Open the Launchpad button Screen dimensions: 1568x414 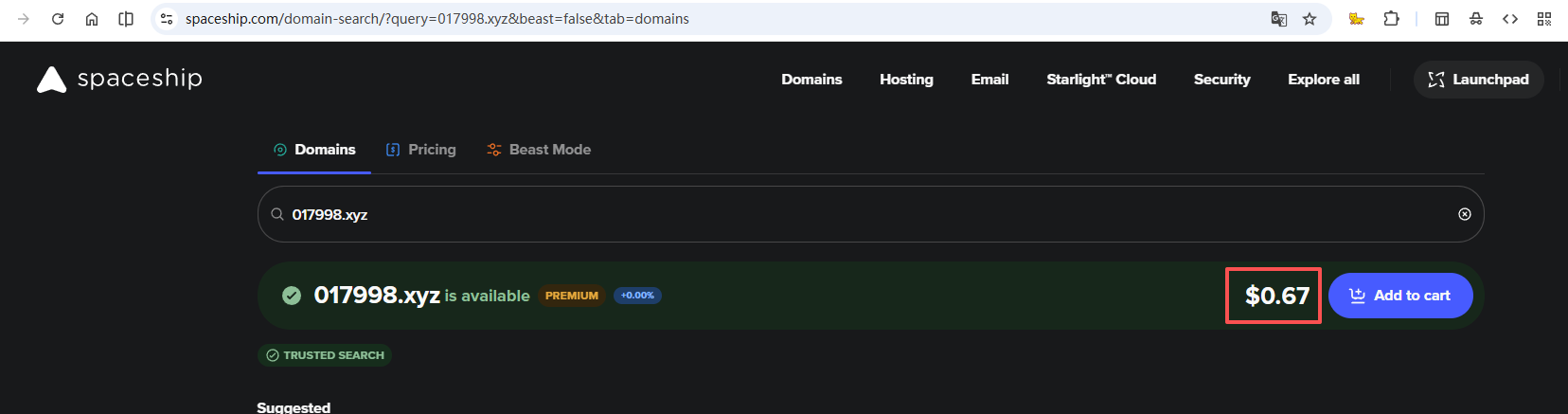click(x=1478, y=80)
